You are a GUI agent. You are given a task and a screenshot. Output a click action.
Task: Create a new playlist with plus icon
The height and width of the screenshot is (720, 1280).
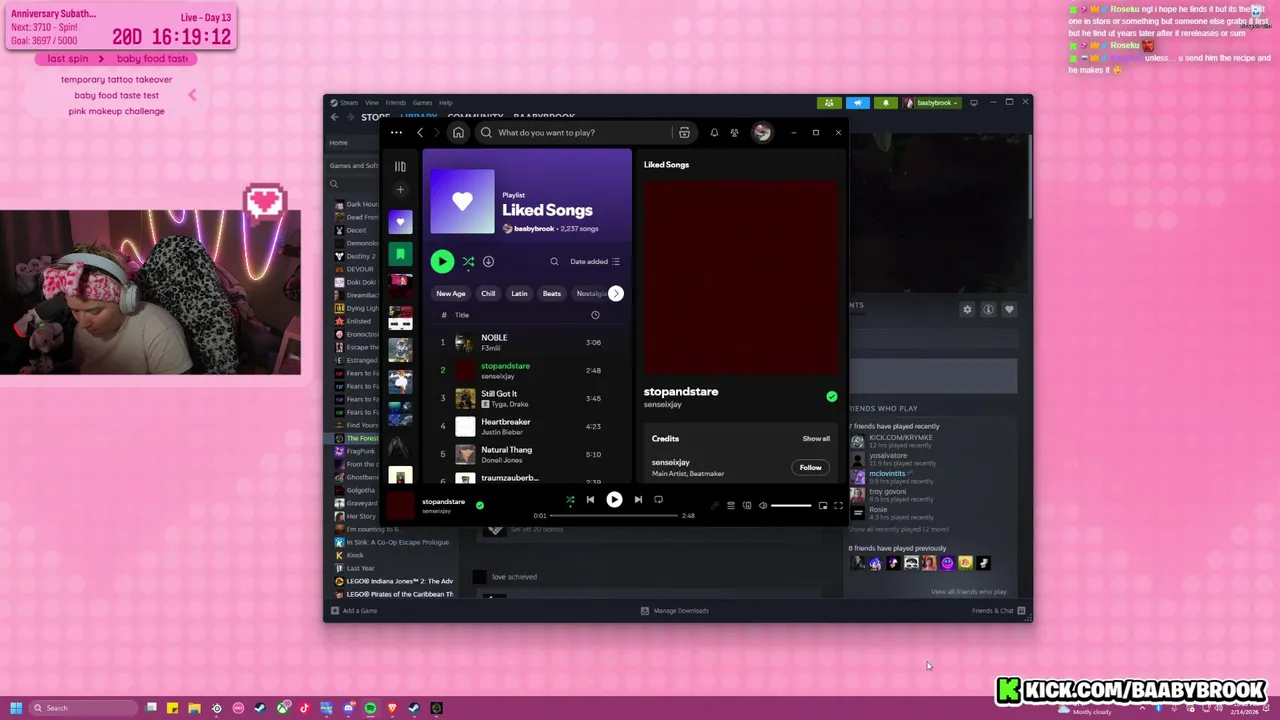click(x=400, y=189)
